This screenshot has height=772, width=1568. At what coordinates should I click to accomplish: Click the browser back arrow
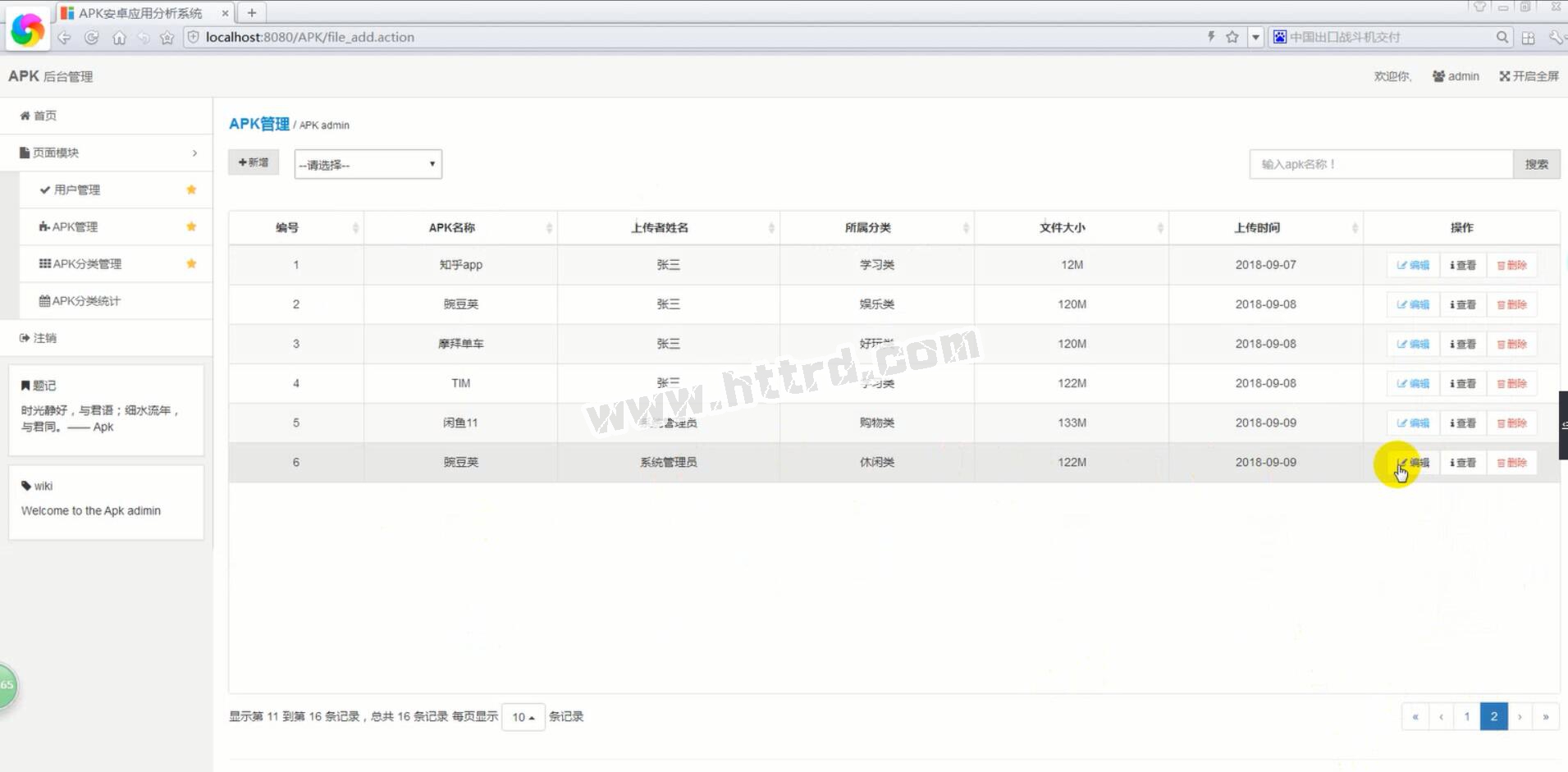pyautogui.click(x=65, y=38)
